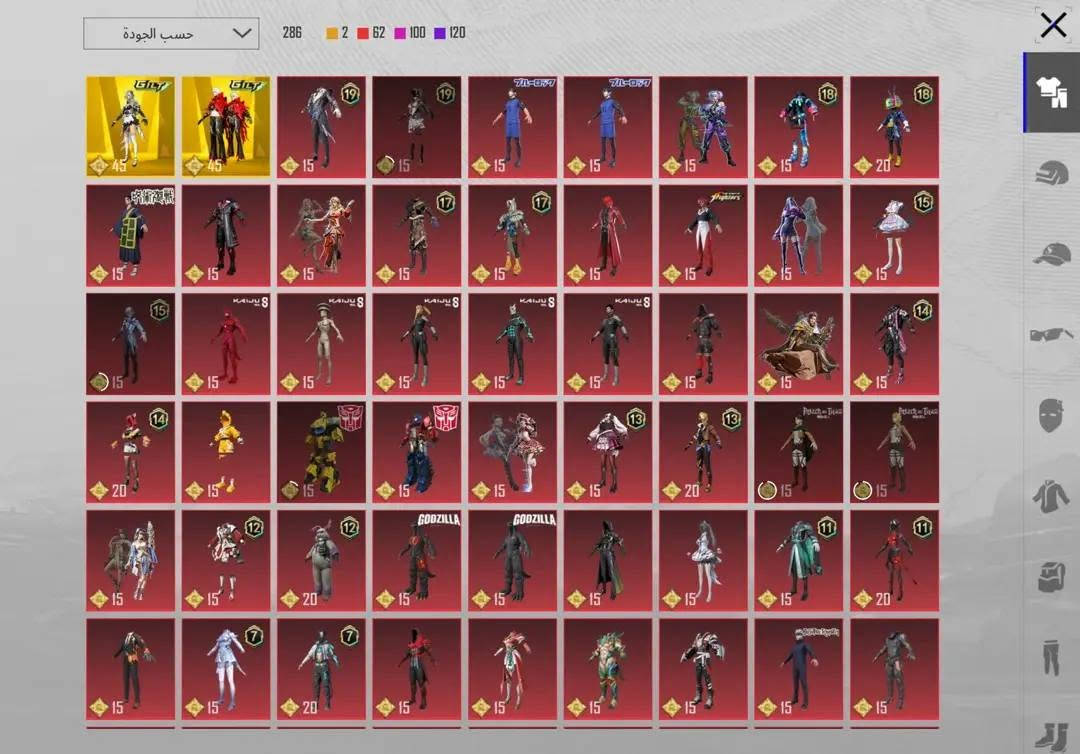Image resolution: width=1080 pixels, height=754 pixels.
Task: Choose the plain dark grey Godzilla outfit
Action: pos(512,561)
